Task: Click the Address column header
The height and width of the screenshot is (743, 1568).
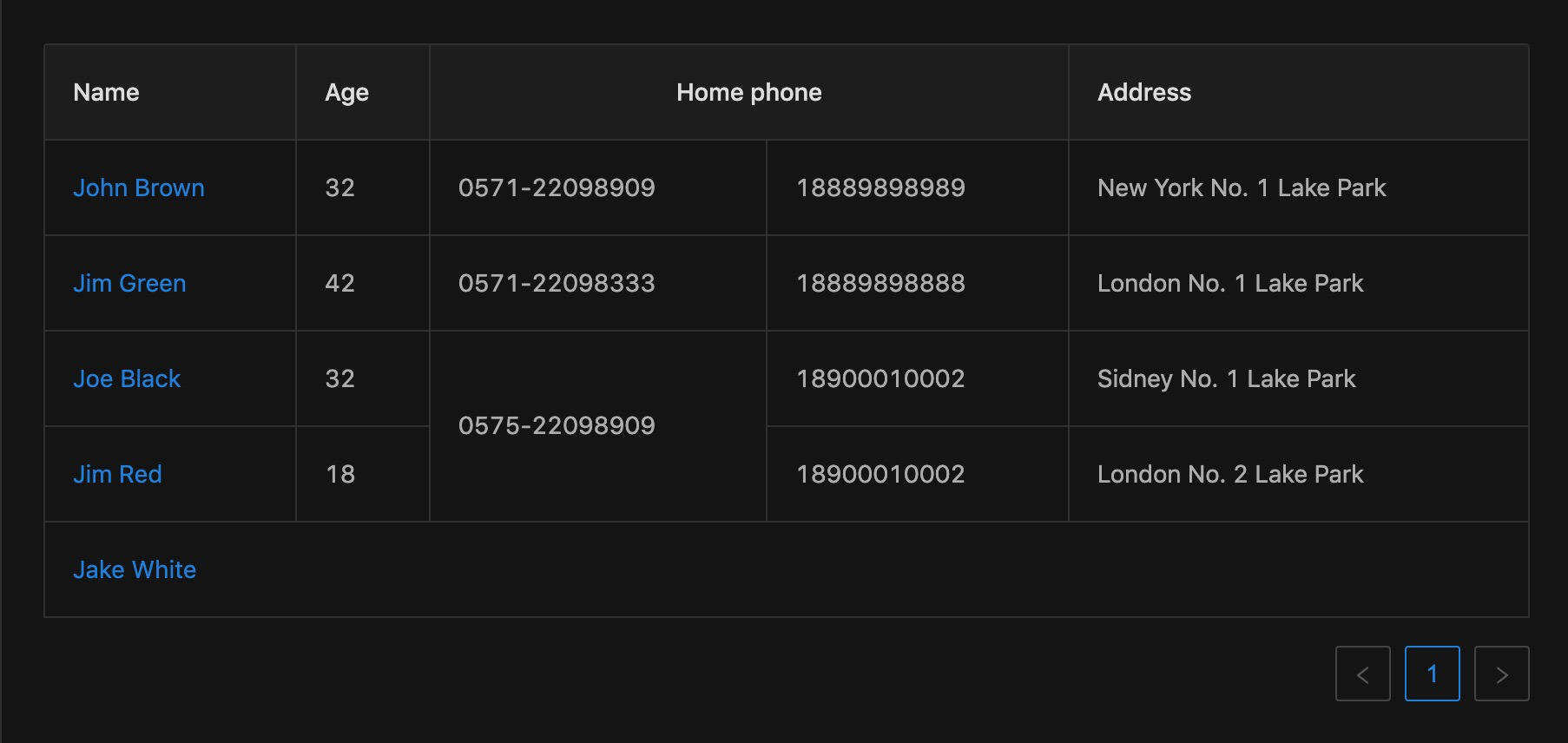Action: 1143,92
